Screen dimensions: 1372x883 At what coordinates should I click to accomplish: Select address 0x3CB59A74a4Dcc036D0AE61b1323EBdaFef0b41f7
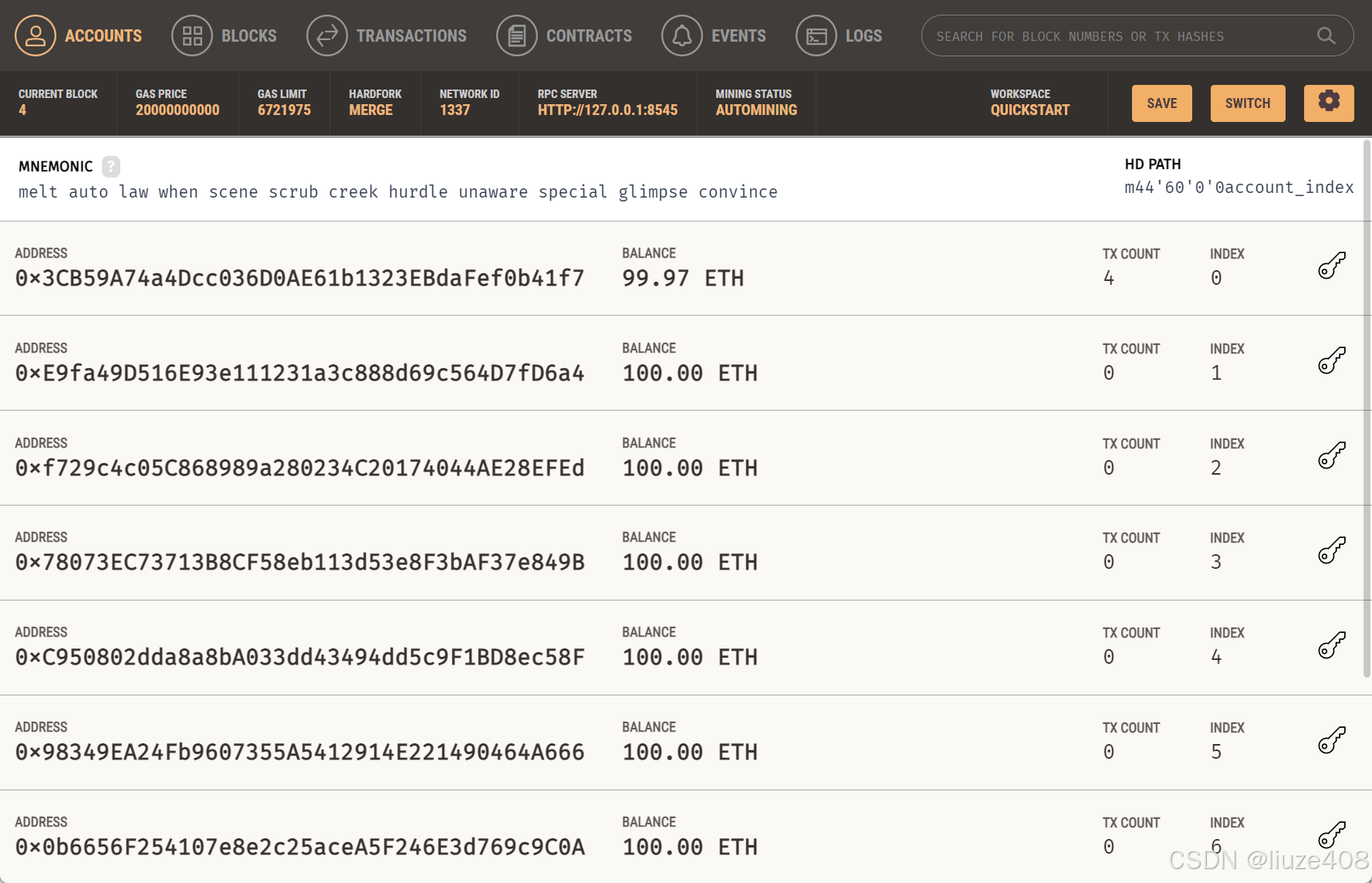point(300,279)
